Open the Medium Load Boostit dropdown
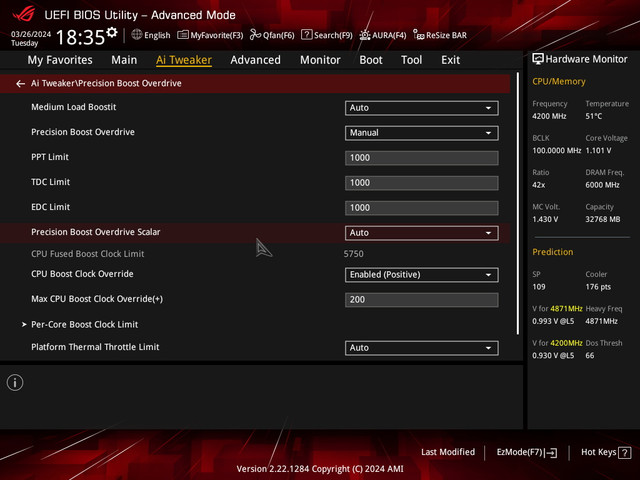The width and height of the screenshot is (640, 480). tap(422, 108)
